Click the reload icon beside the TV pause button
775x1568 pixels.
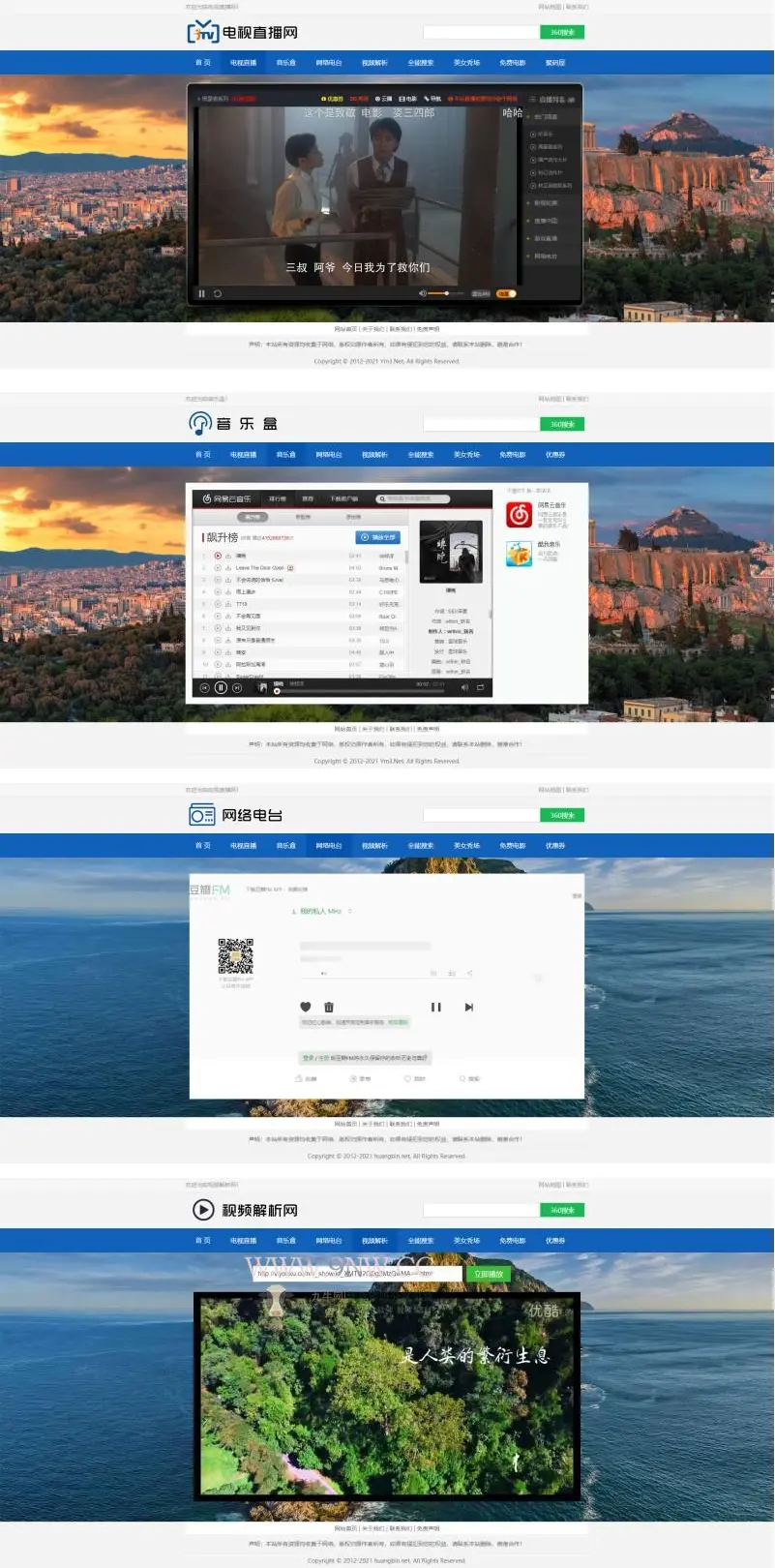tap(218, 293)
